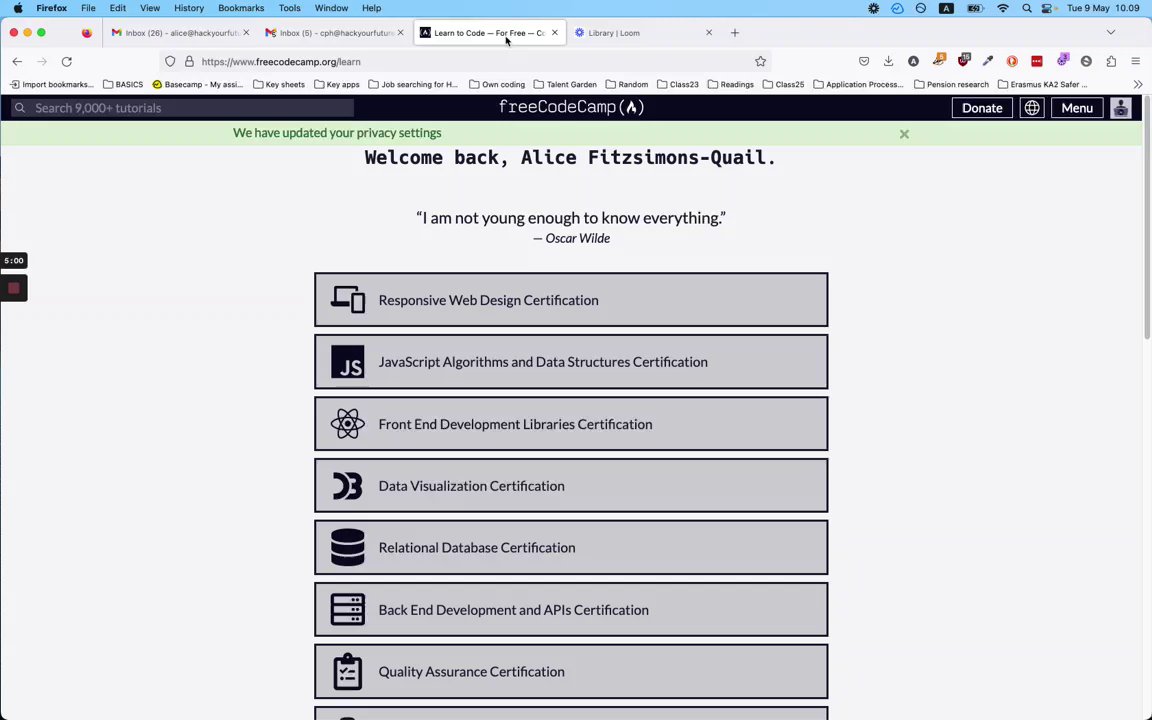Save page to Pocket icon
The height and width of the screenshot is (720, 1152).
click(864, 62)
